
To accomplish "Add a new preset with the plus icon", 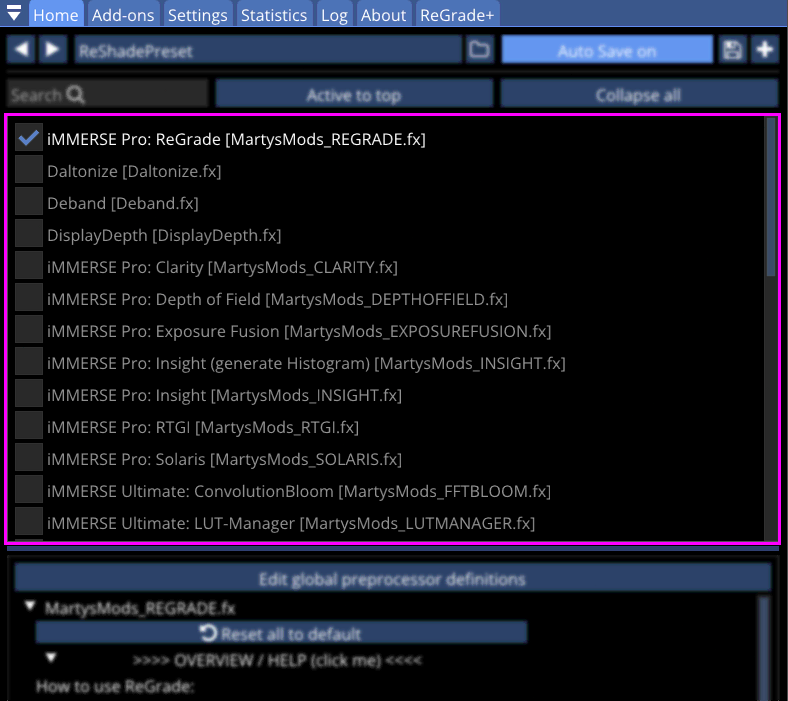I will coord(764,50).
